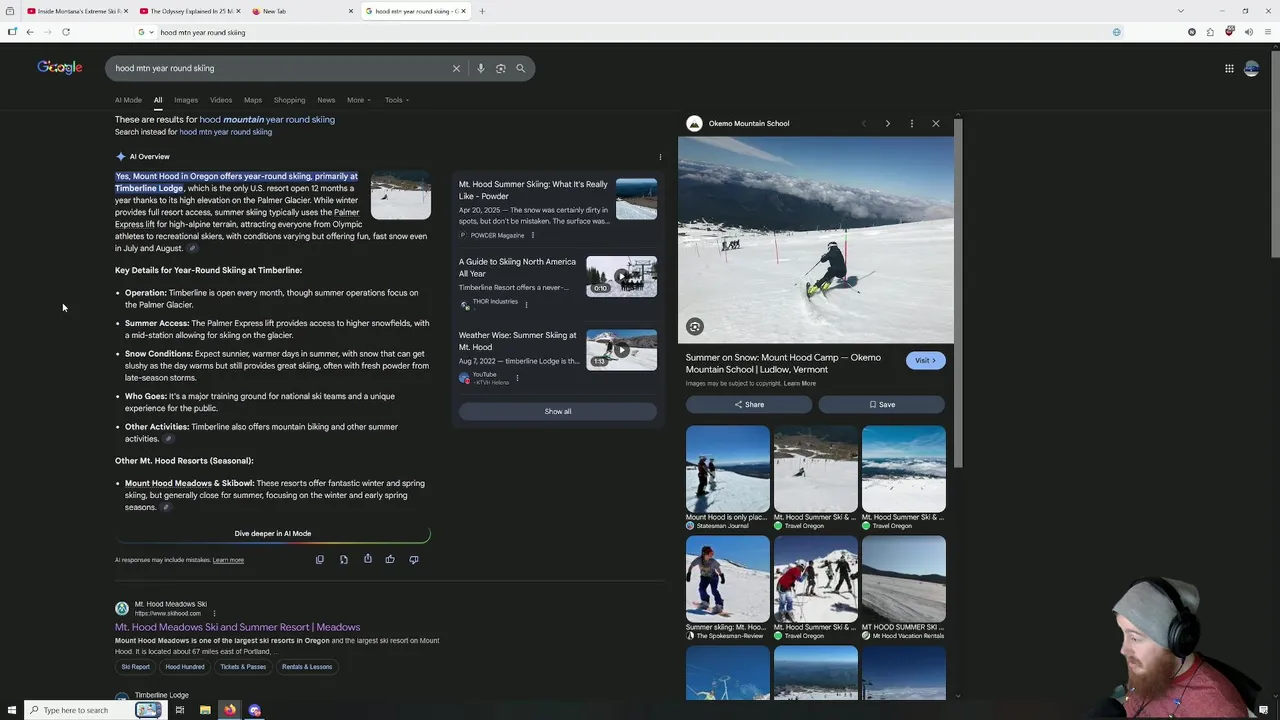
Task: Open search by image camera icon
Action: pyautogui.click(x=500, y=68)
